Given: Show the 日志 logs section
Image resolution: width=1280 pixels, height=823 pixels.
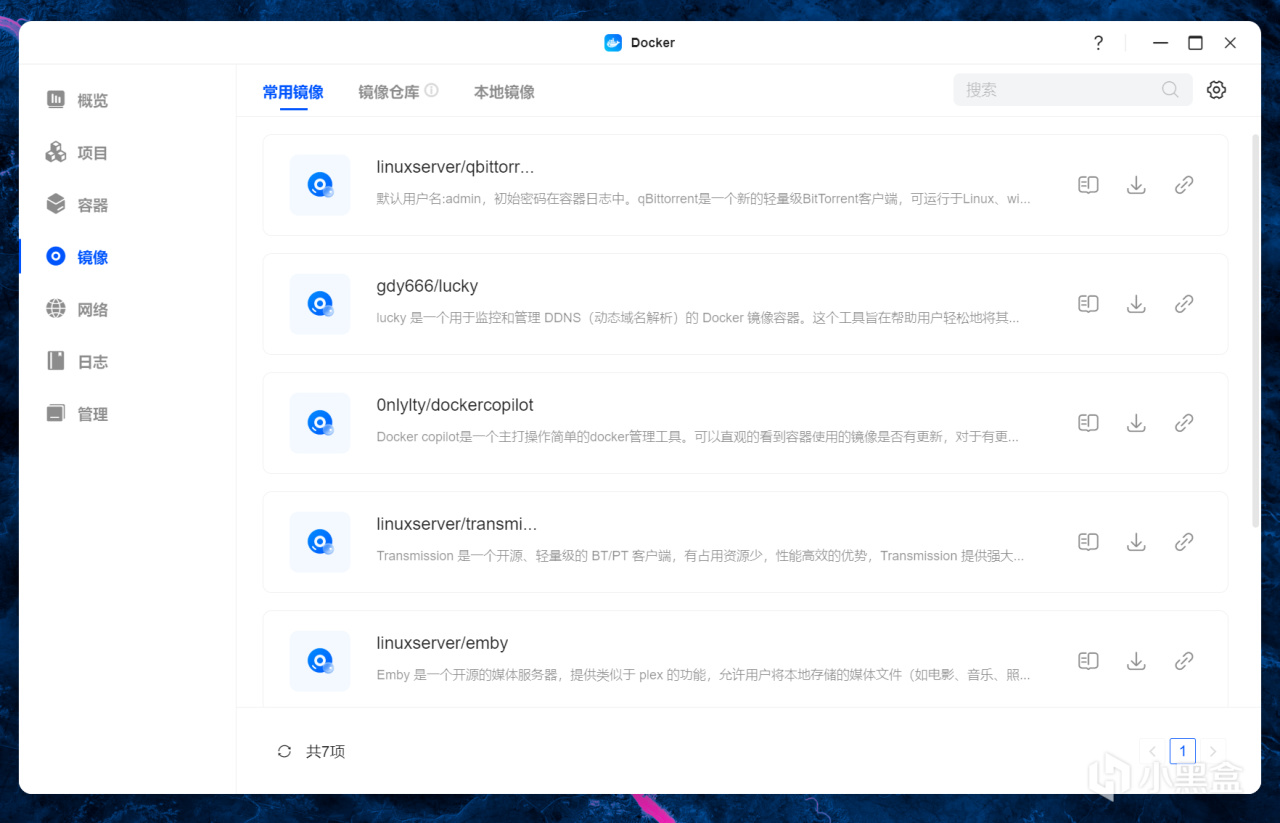Looking at the screenshot, I should click(77, 361).
